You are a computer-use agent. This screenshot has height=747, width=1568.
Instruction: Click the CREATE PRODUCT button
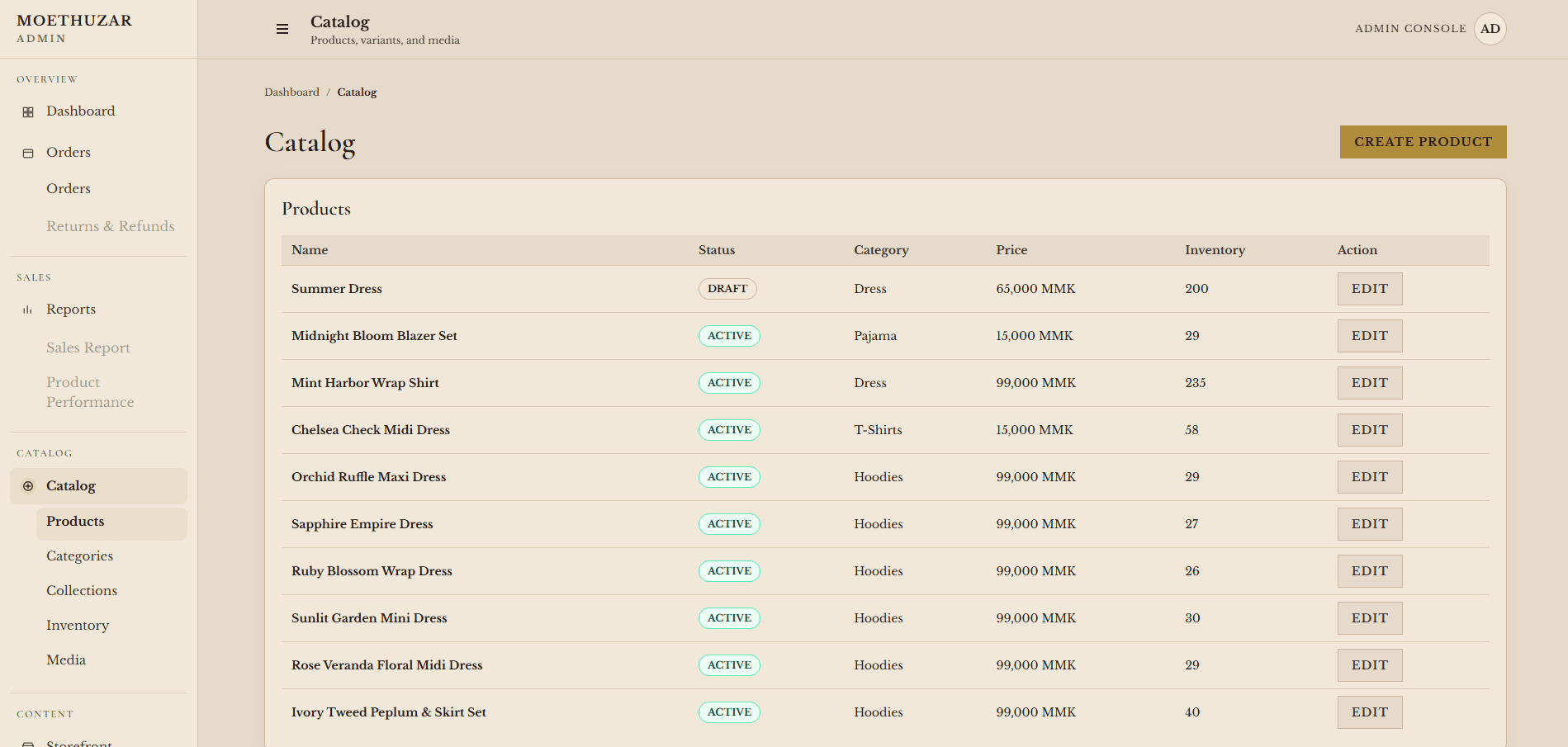(x=1422, y=141)
